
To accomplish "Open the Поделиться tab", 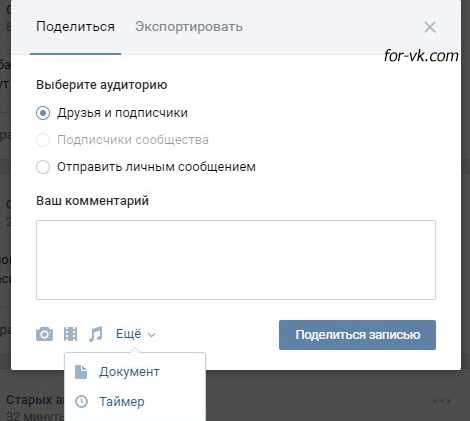I will [75, 27].
